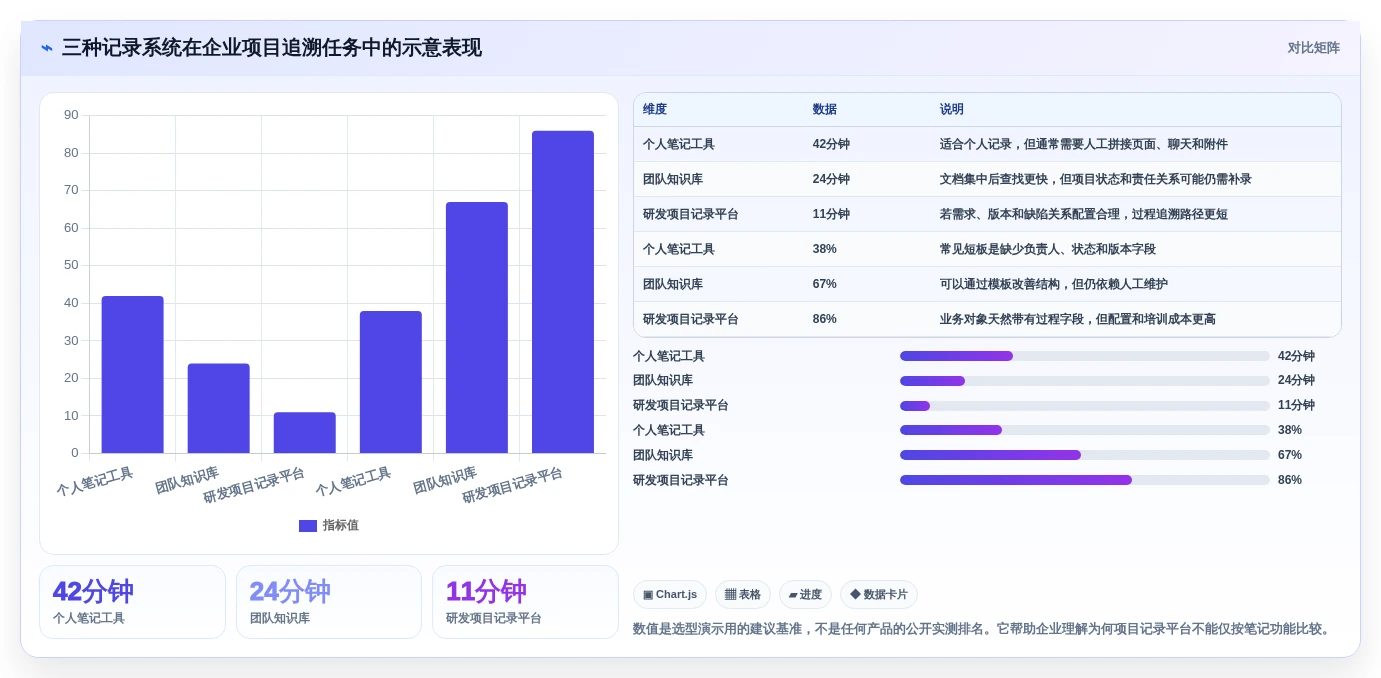Viewport: 1381px width, 678px height.
Task: Click description 业务对象天然带有过程字段
Action: coord(1078,319)
